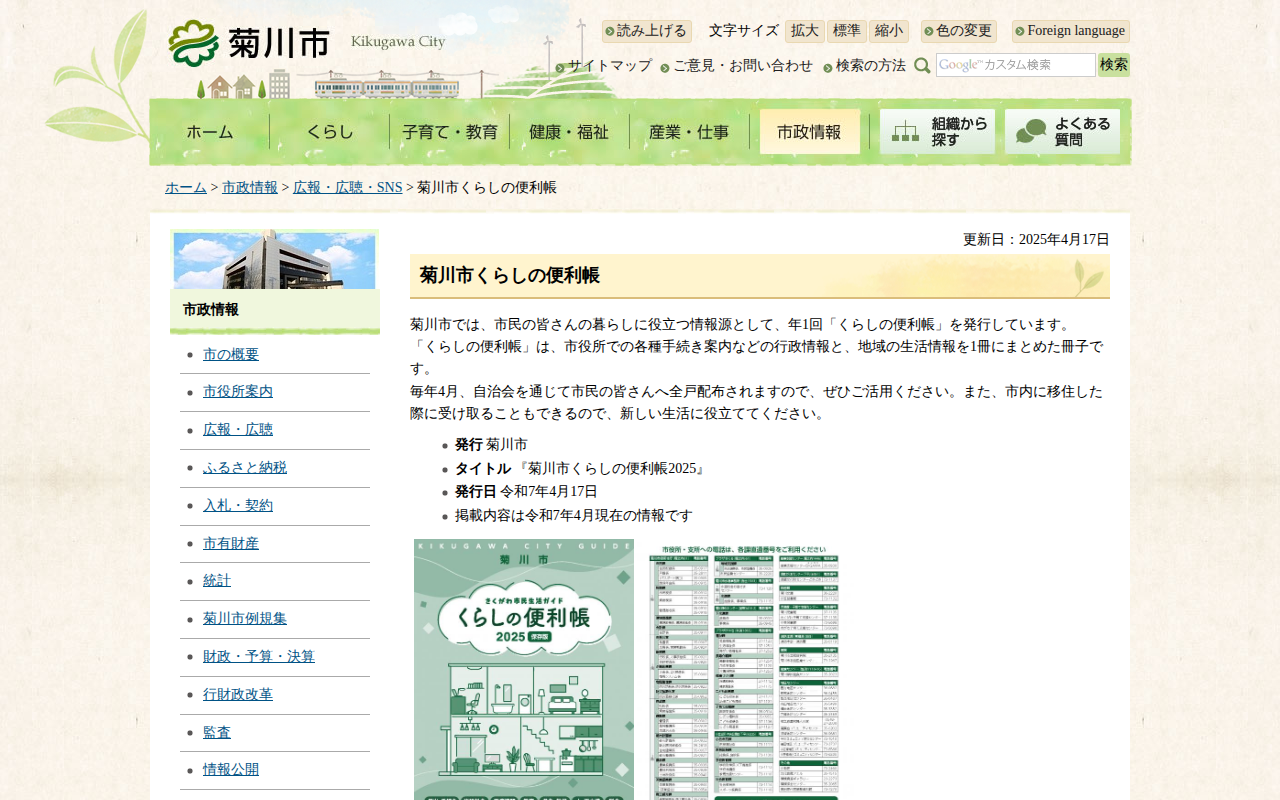The height and width of the screenshot is (800, 1280).
Task: Click 広報・広聴・SNS breadcrumb link
Action: click(x=348, y=188)
